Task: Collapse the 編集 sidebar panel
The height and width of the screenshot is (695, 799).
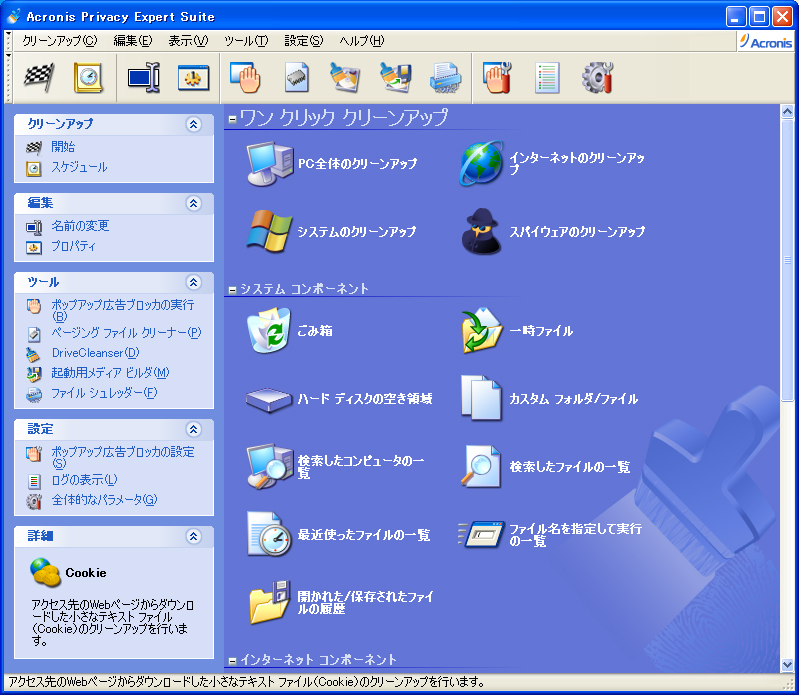Action: click(x=194, y=203)
